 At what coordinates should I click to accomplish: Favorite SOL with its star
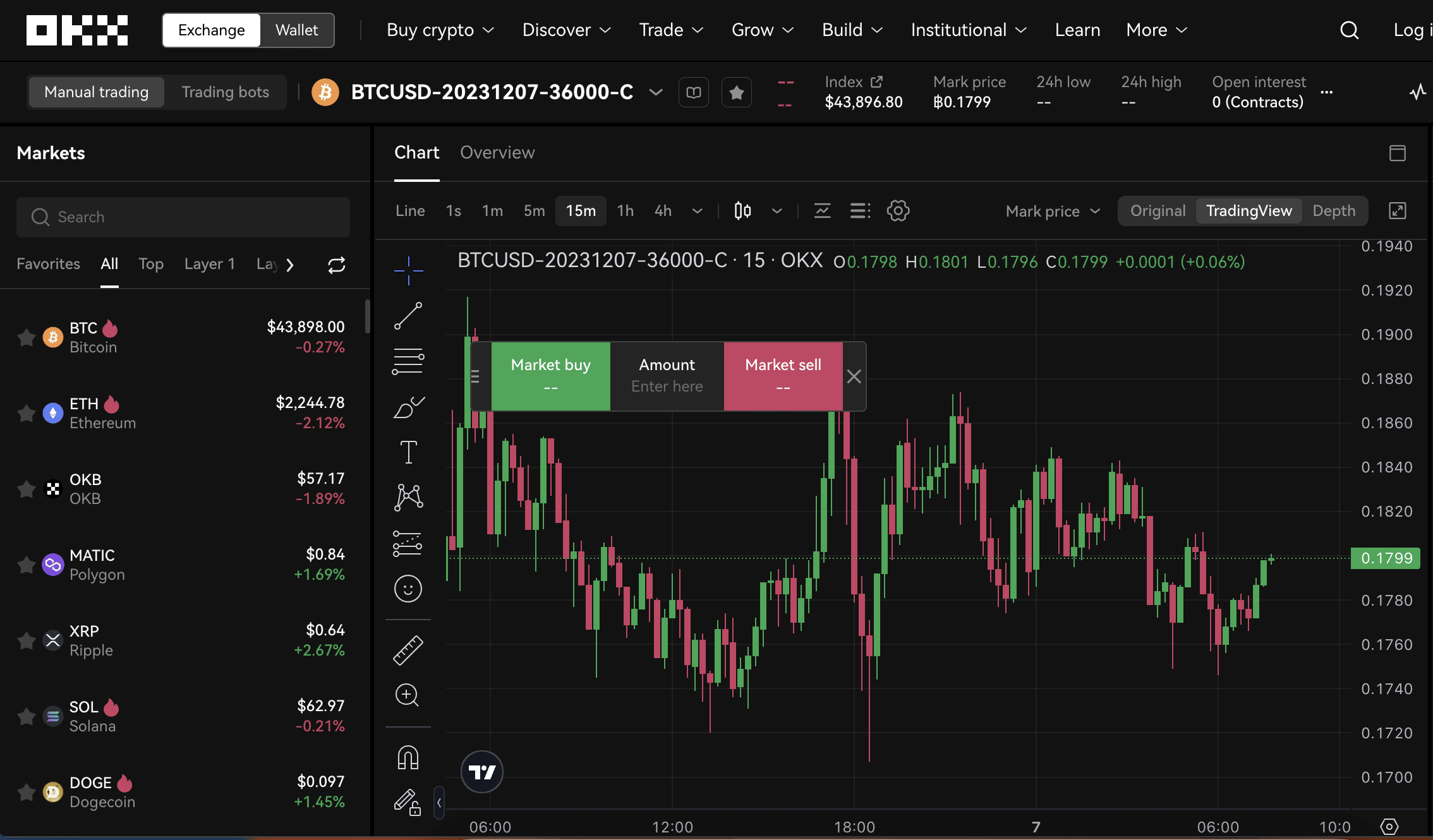(x=27, y=717)
